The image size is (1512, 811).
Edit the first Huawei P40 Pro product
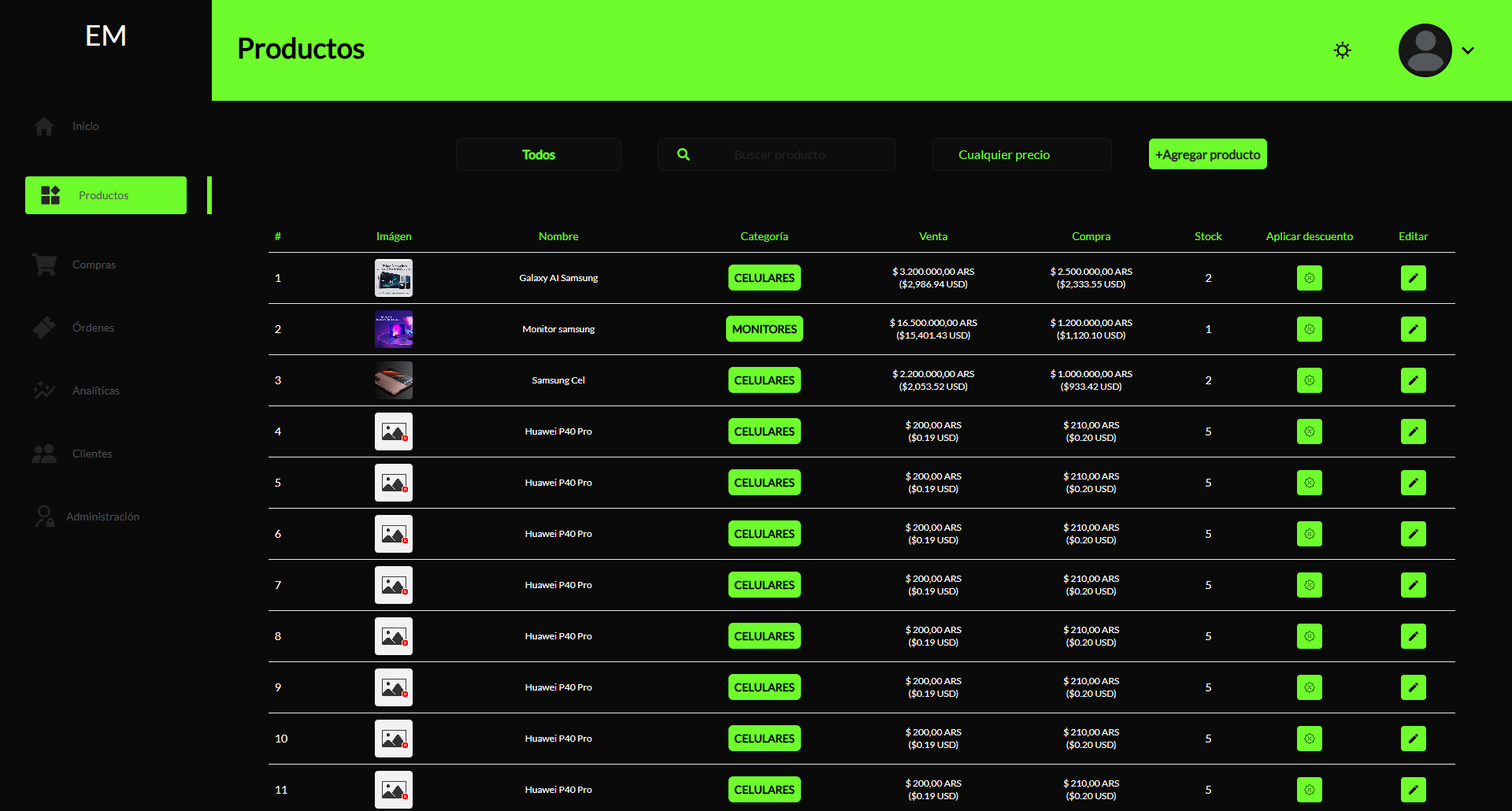pyautogui.click(x=1413, y=431)
